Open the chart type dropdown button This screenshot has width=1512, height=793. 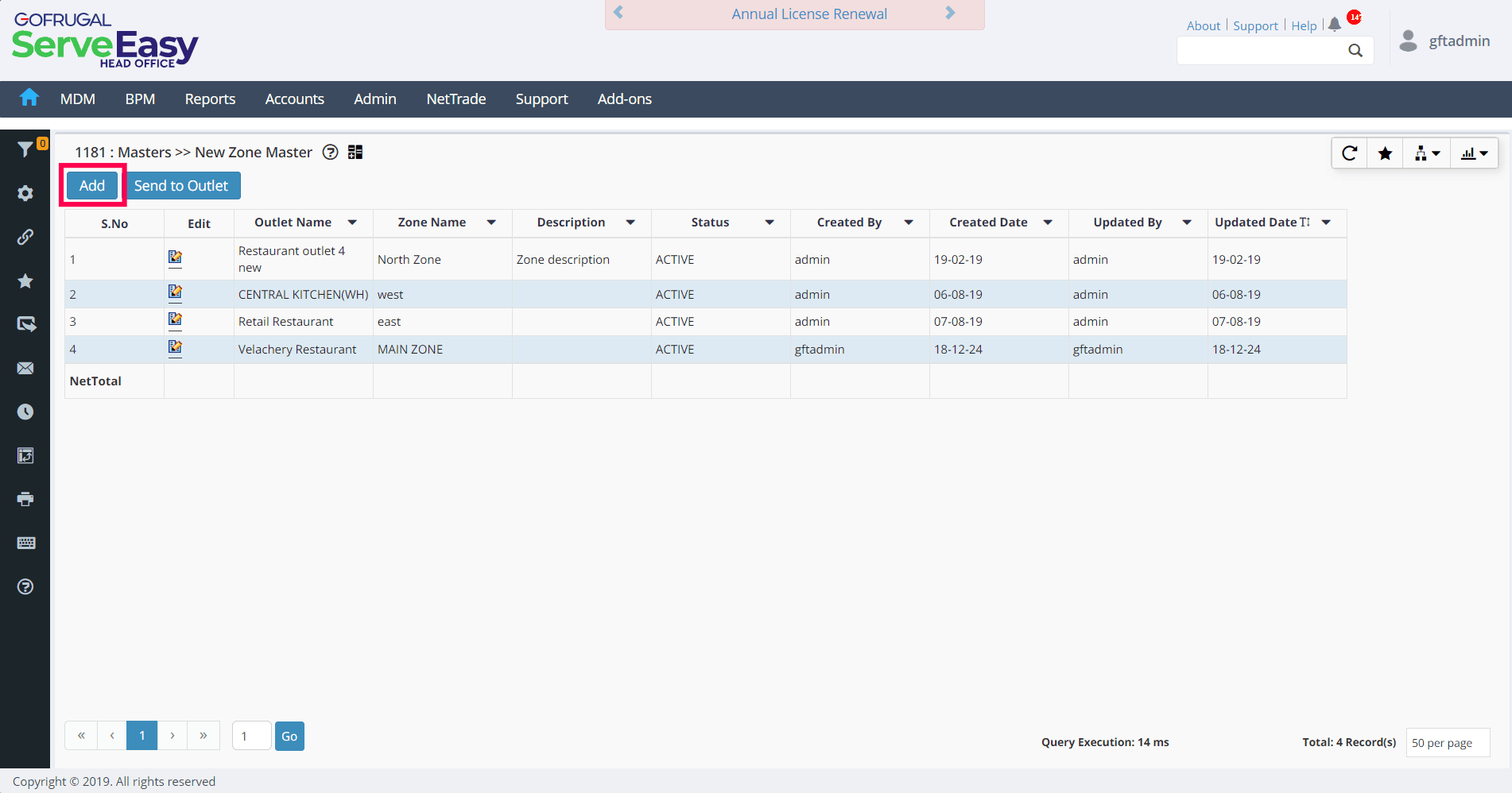click(1475, 153)
